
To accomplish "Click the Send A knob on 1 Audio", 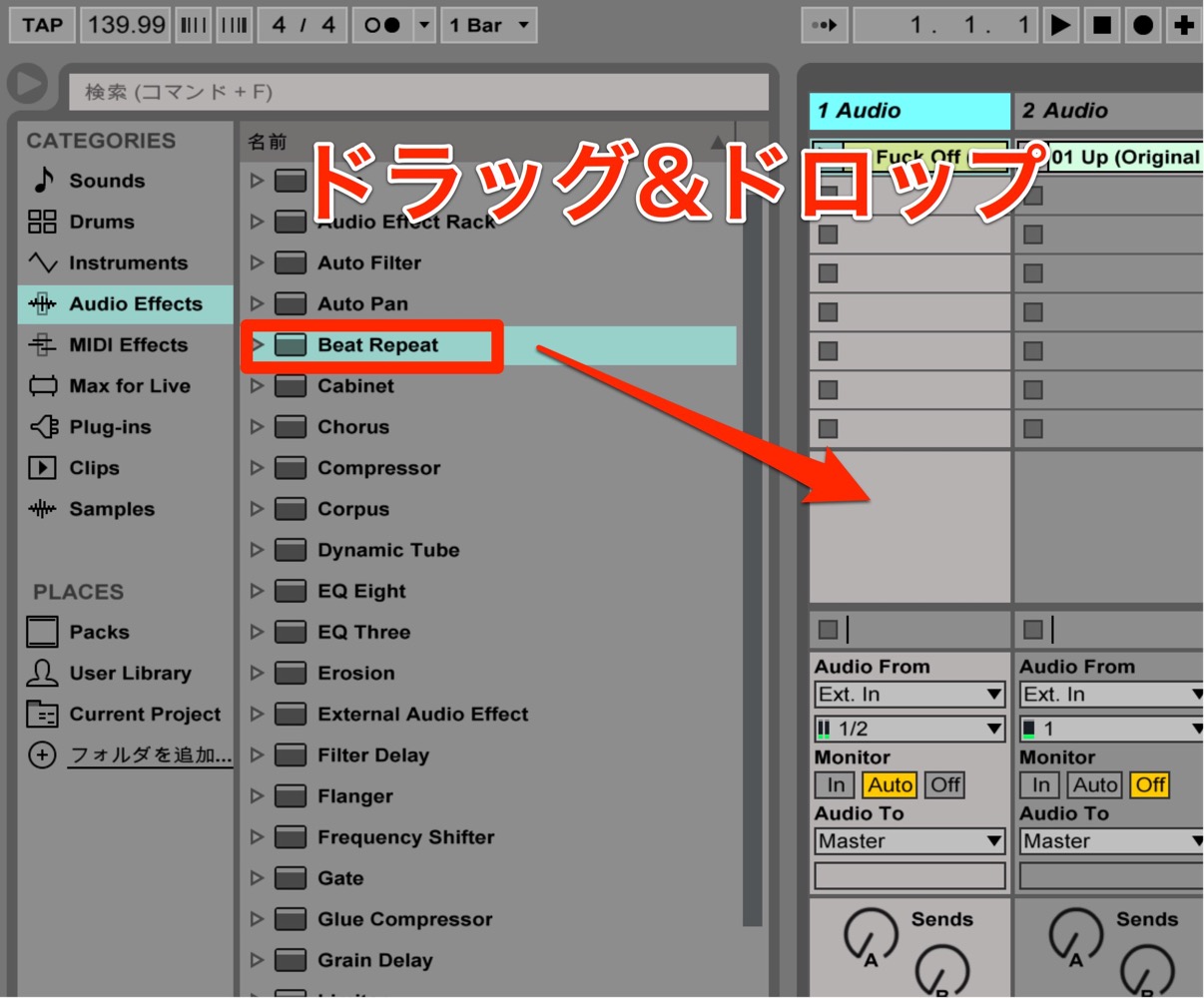I will pos(870,935).
